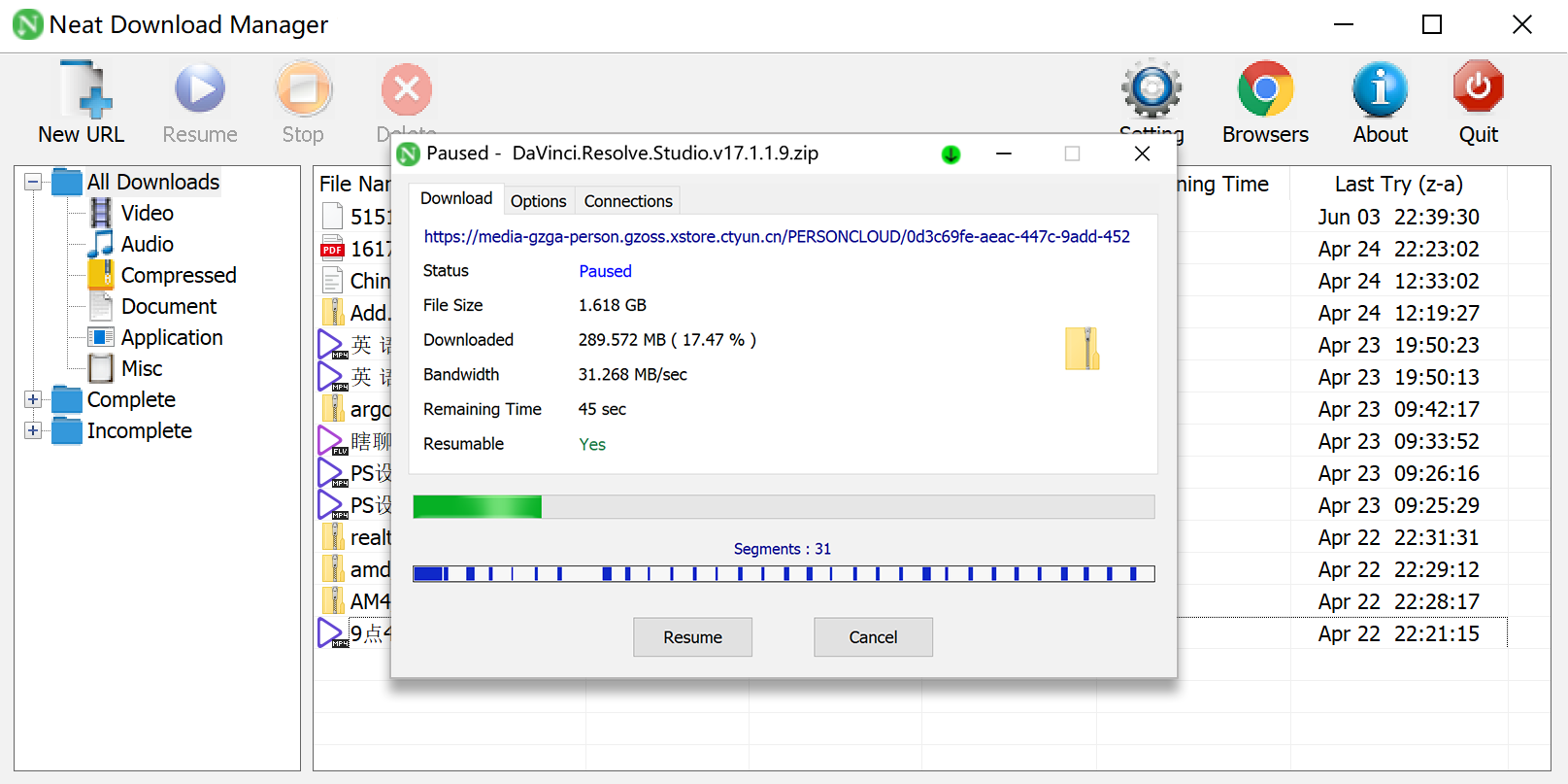The image size is (1568, 784).
Task: Select the Misc category
Action: click(142, 368)
